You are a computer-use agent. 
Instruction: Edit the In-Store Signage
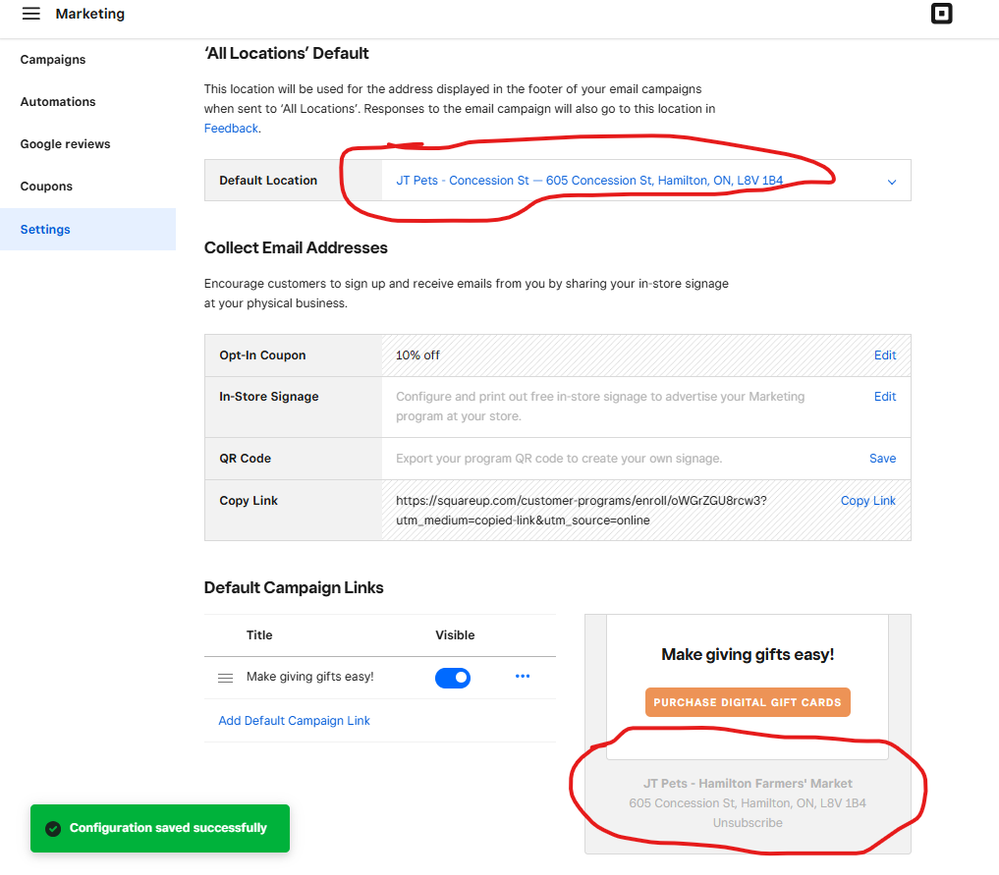pos(885,397)
